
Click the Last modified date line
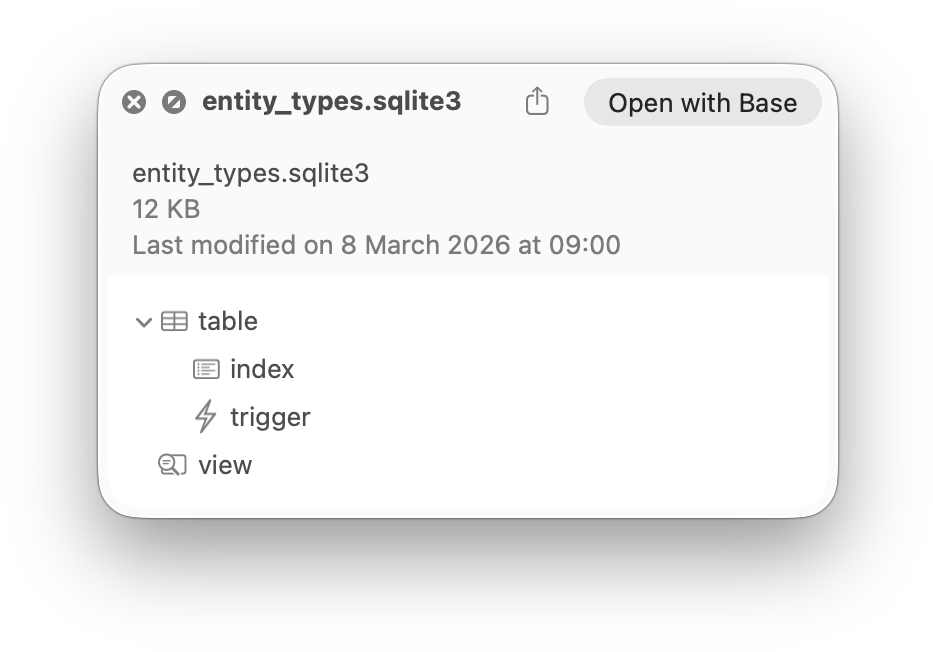pyautogui.click(x=375, y=244)
